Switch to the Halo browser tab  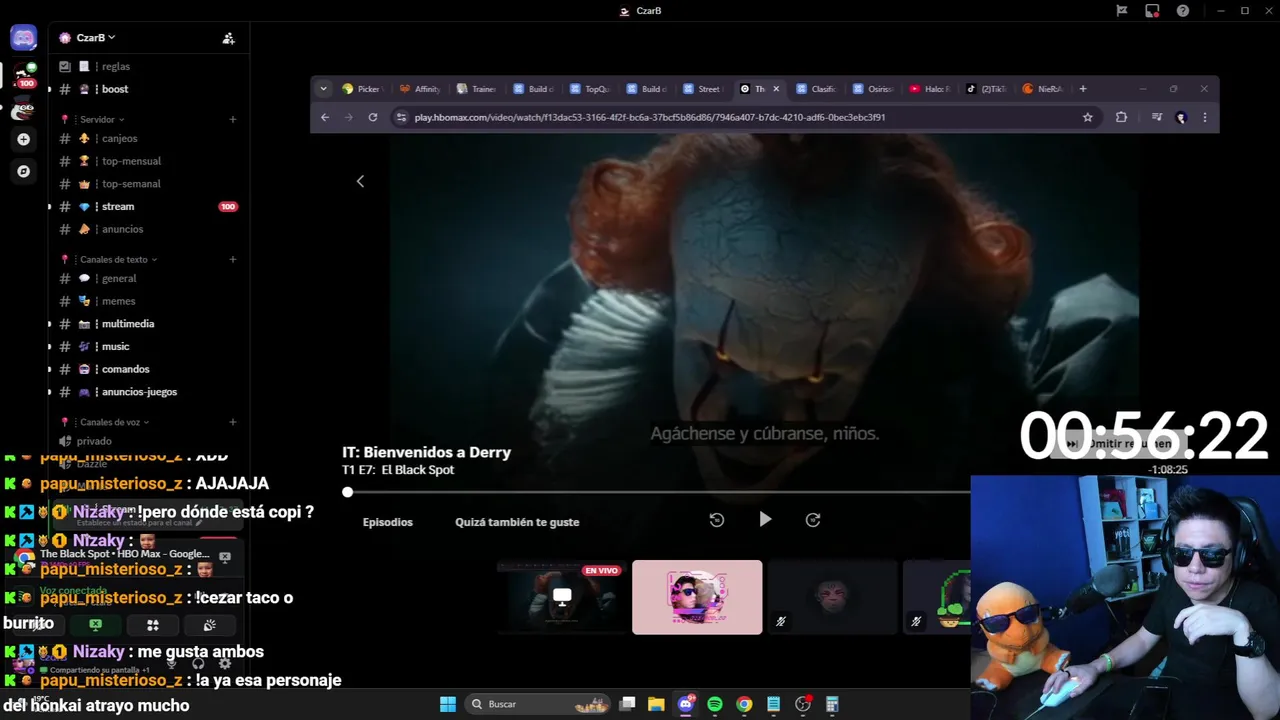coord(931,89)
